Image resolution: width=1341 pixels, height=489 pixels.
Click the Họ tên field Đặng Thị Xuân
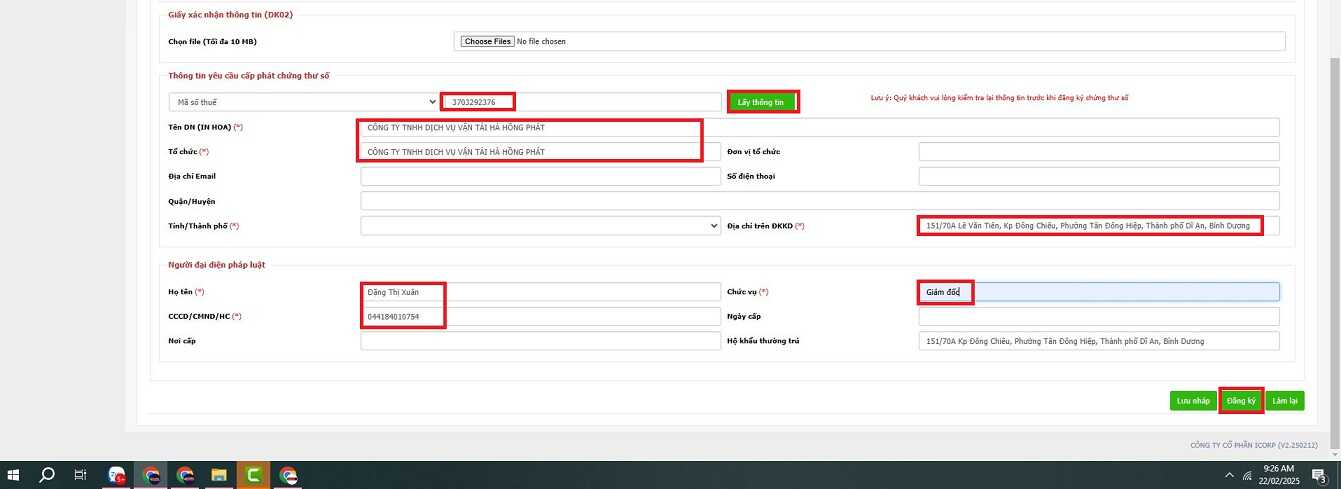[540, 292]
